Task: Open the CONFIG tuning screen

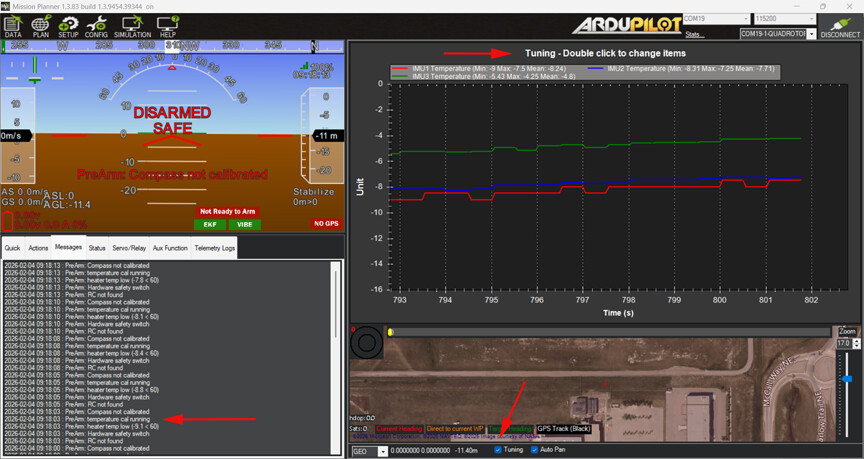Action: pyautogui.click(x=96, y=26)
